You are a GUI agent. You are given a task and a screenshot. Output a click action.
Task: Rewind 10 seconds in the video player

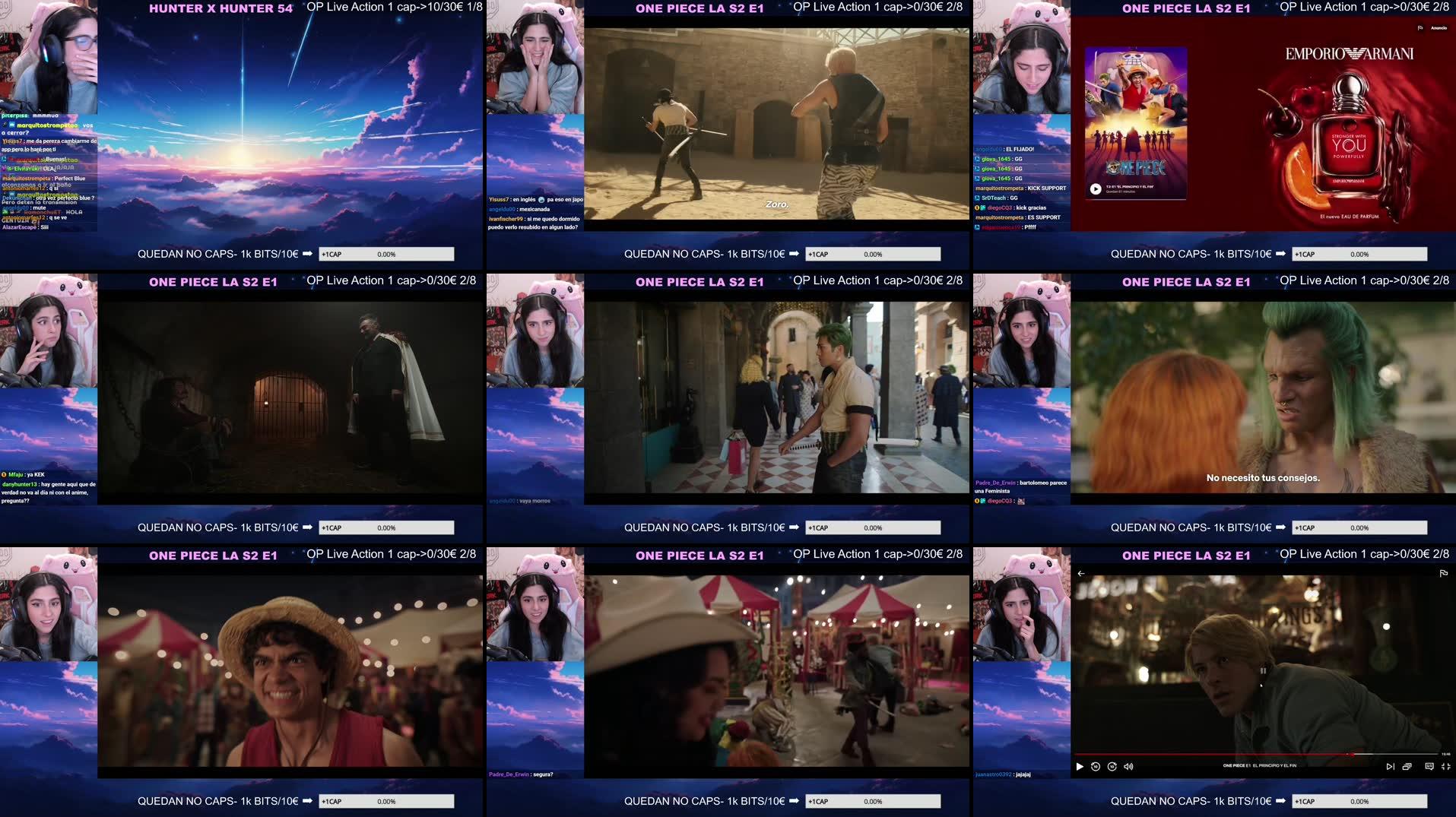(x=1096, y=766)
